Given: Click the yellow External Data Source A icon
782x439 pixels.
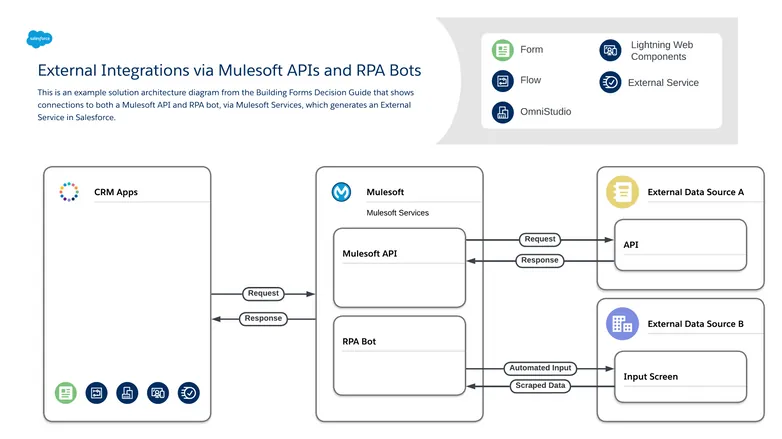Looking at the screenshot, I should point(622,191).
